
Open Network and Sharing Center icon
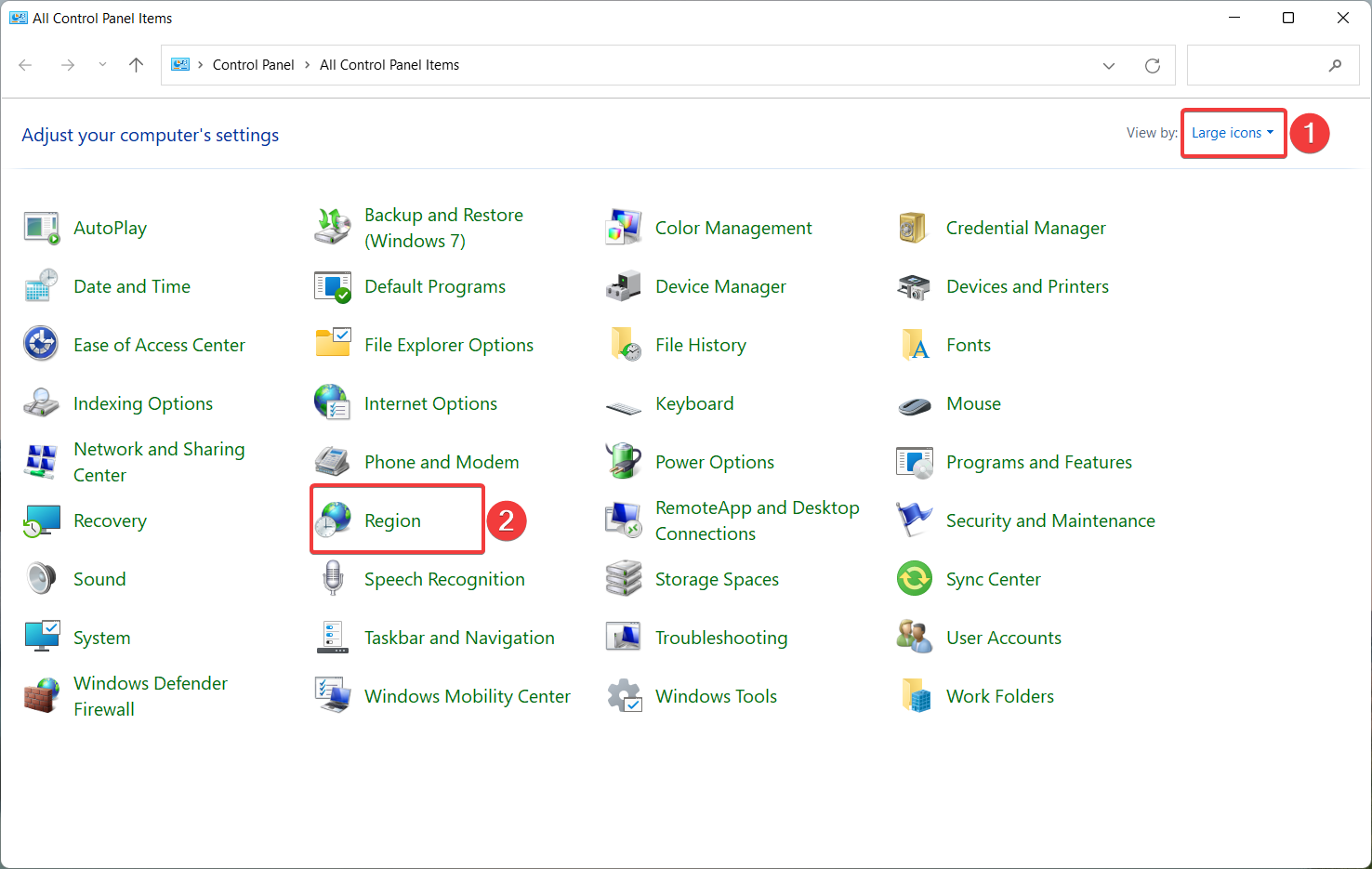coord(42,462)
